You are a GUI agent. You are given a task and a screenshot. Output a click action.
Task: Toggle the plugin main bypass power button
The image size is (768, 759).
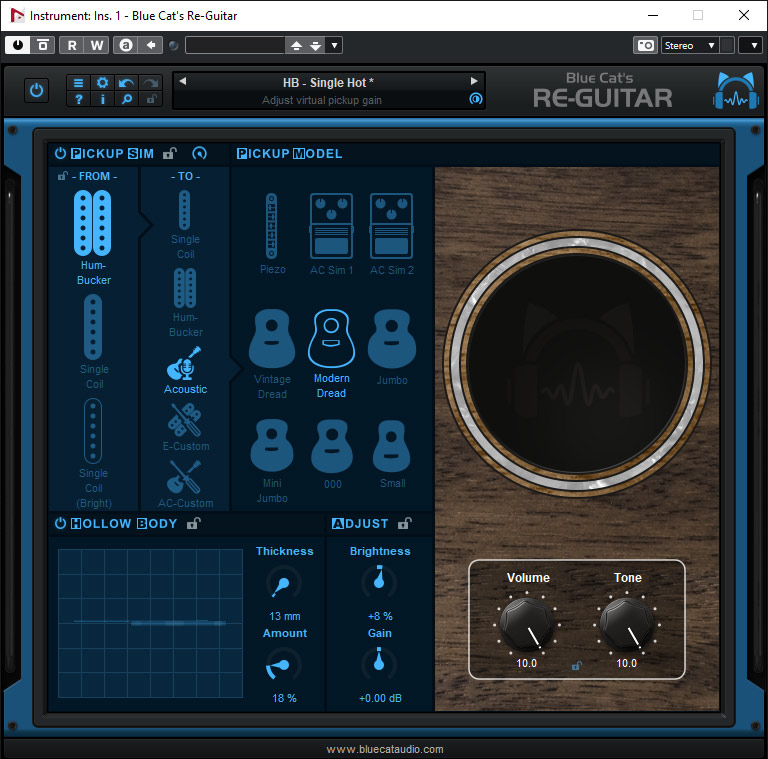(37, 90)
